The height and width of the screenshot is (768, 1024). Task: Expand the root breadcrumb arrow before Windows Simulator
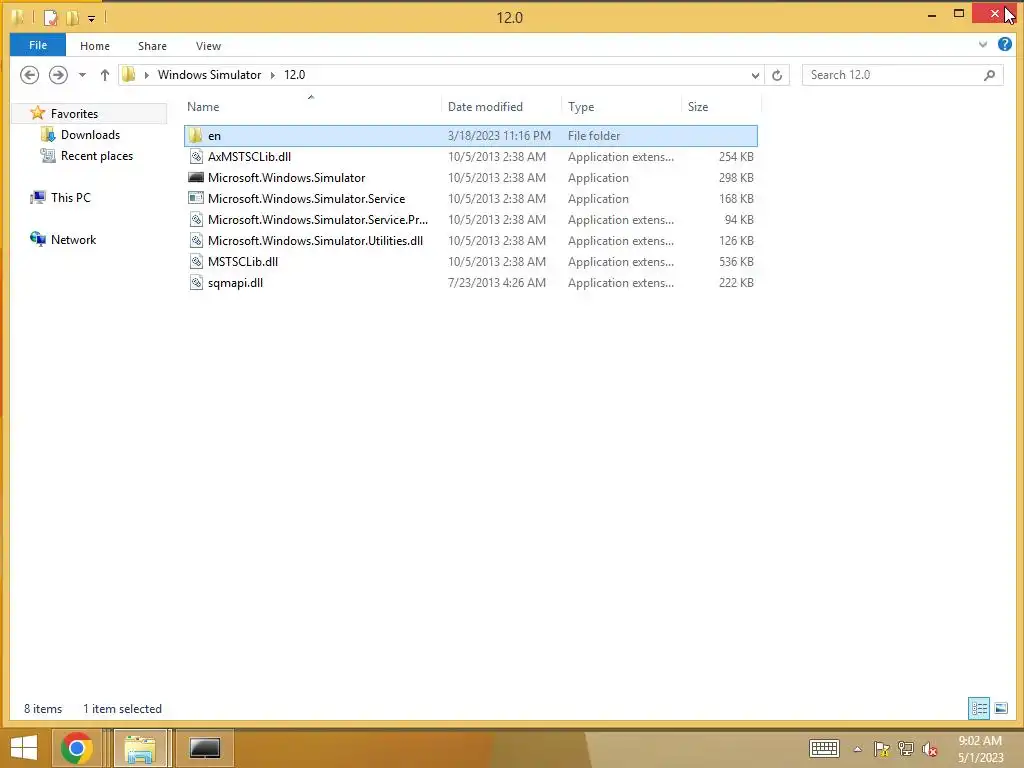pos(146,75)
